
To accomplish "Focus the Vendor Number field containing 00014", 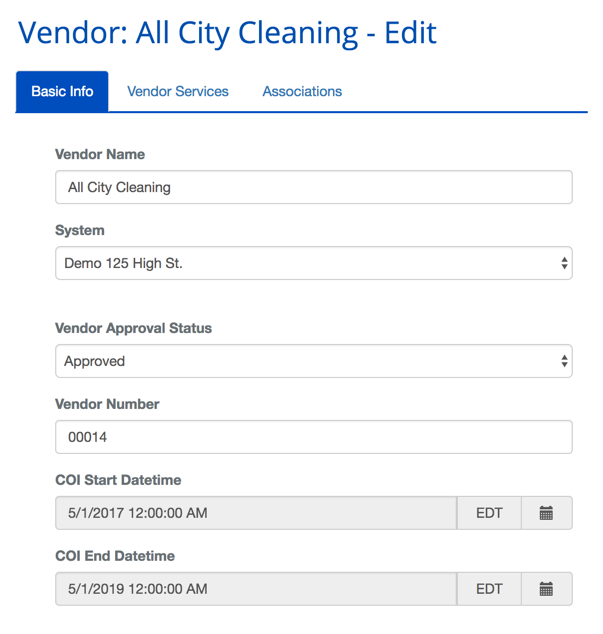I will click(x=313, y=437).
